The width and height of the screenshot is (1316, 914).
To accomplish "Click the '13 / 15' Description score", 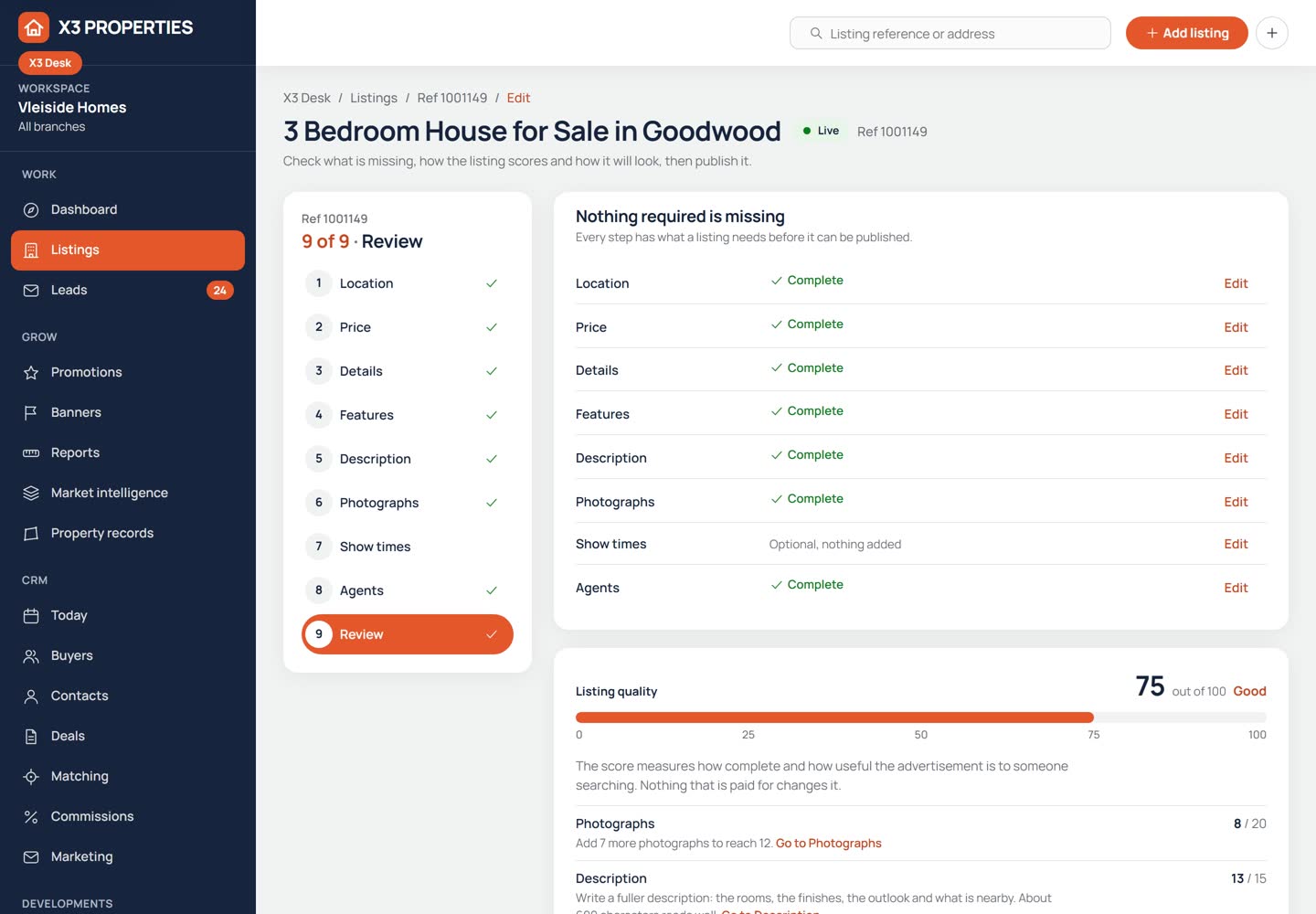I will 1248,878.
